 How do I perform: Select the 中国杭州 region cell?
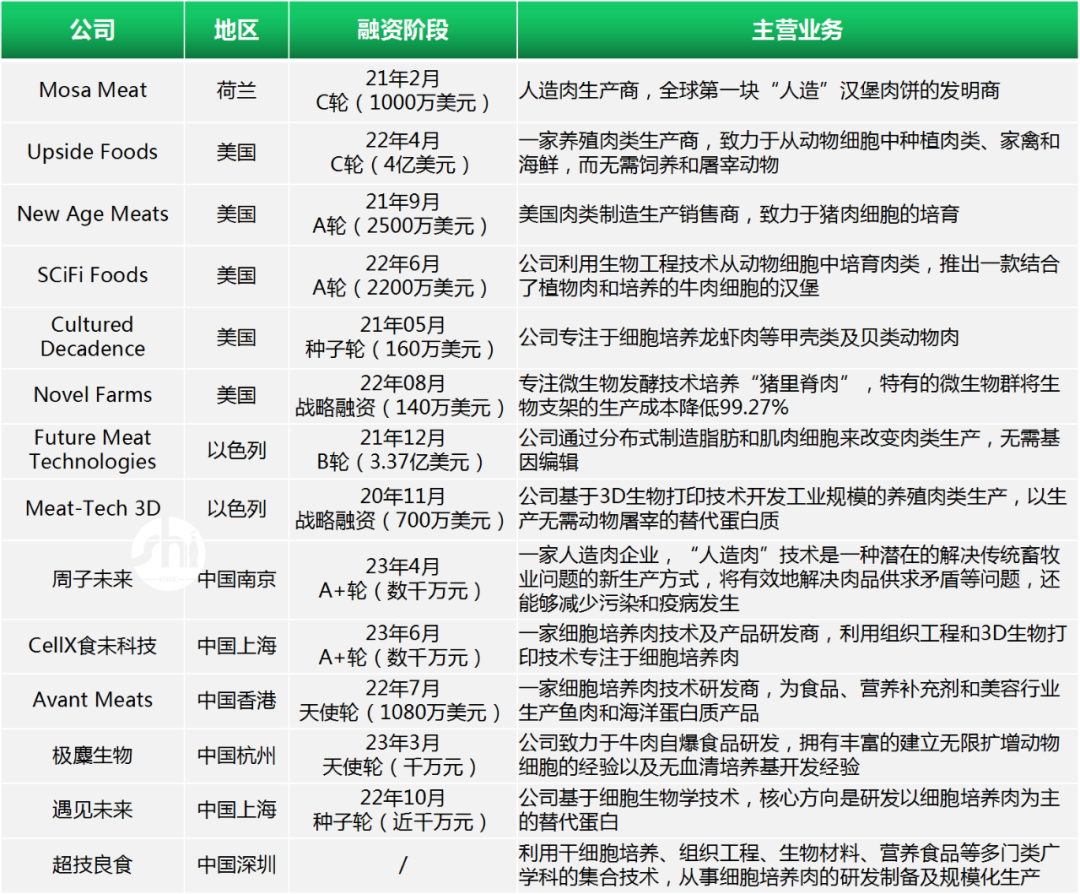[x=236, y=755]
